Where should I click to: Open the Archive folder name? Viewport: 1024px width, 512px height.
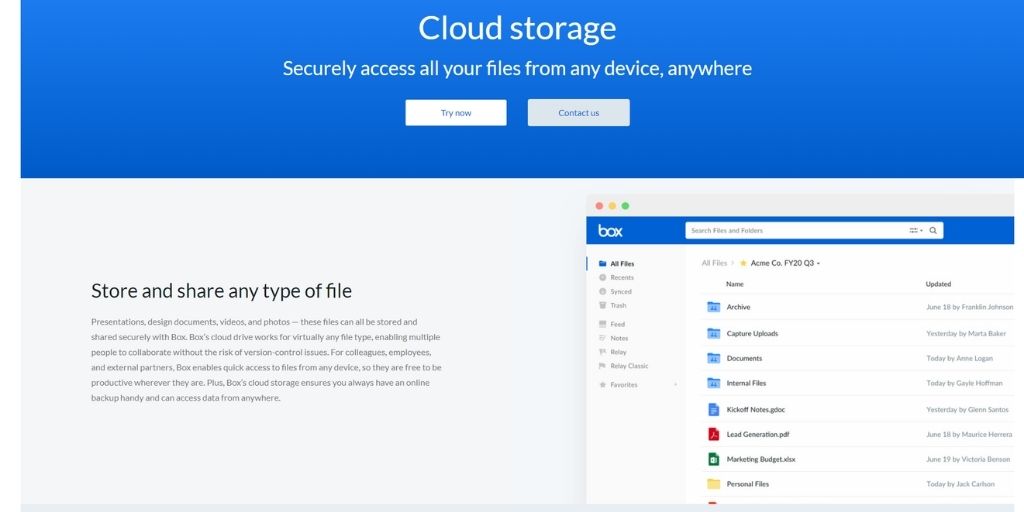click(738, 307)
